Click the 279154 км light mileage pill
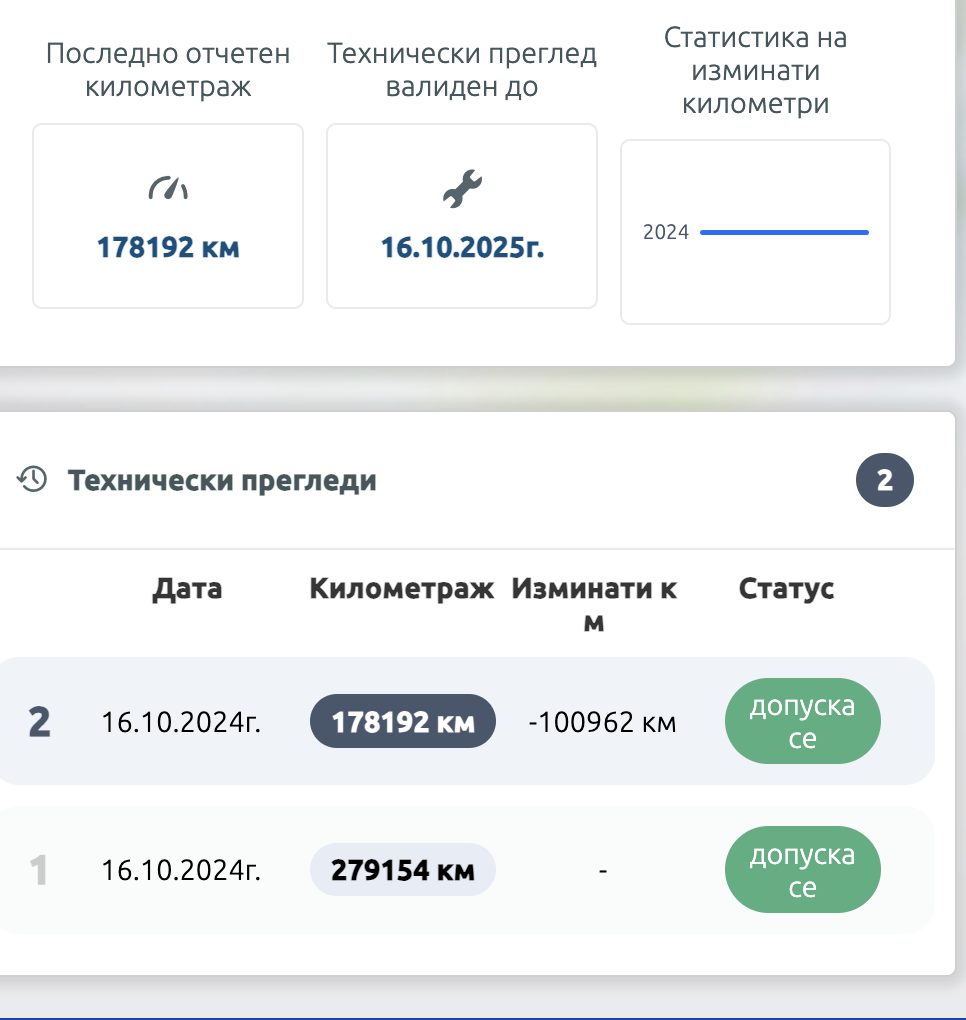The image size is (966, 1020). coord(403,870)
